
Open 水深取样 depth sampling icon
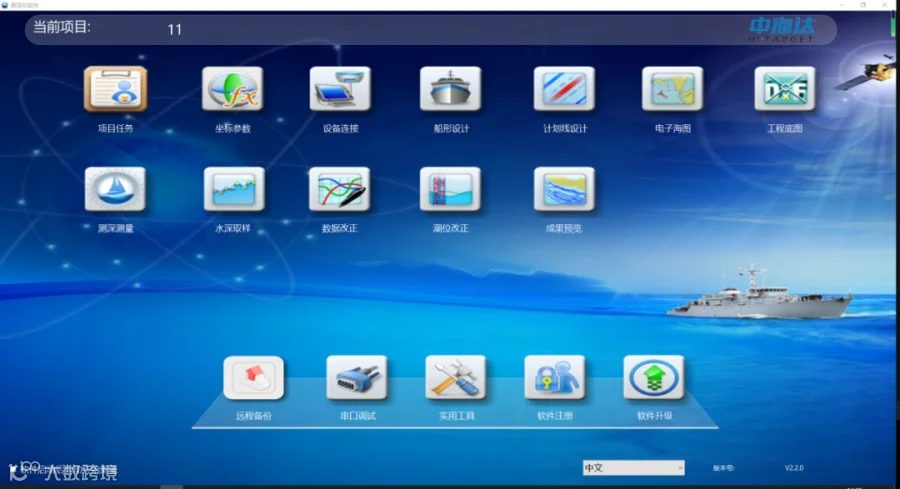click(x=234, y=189)
